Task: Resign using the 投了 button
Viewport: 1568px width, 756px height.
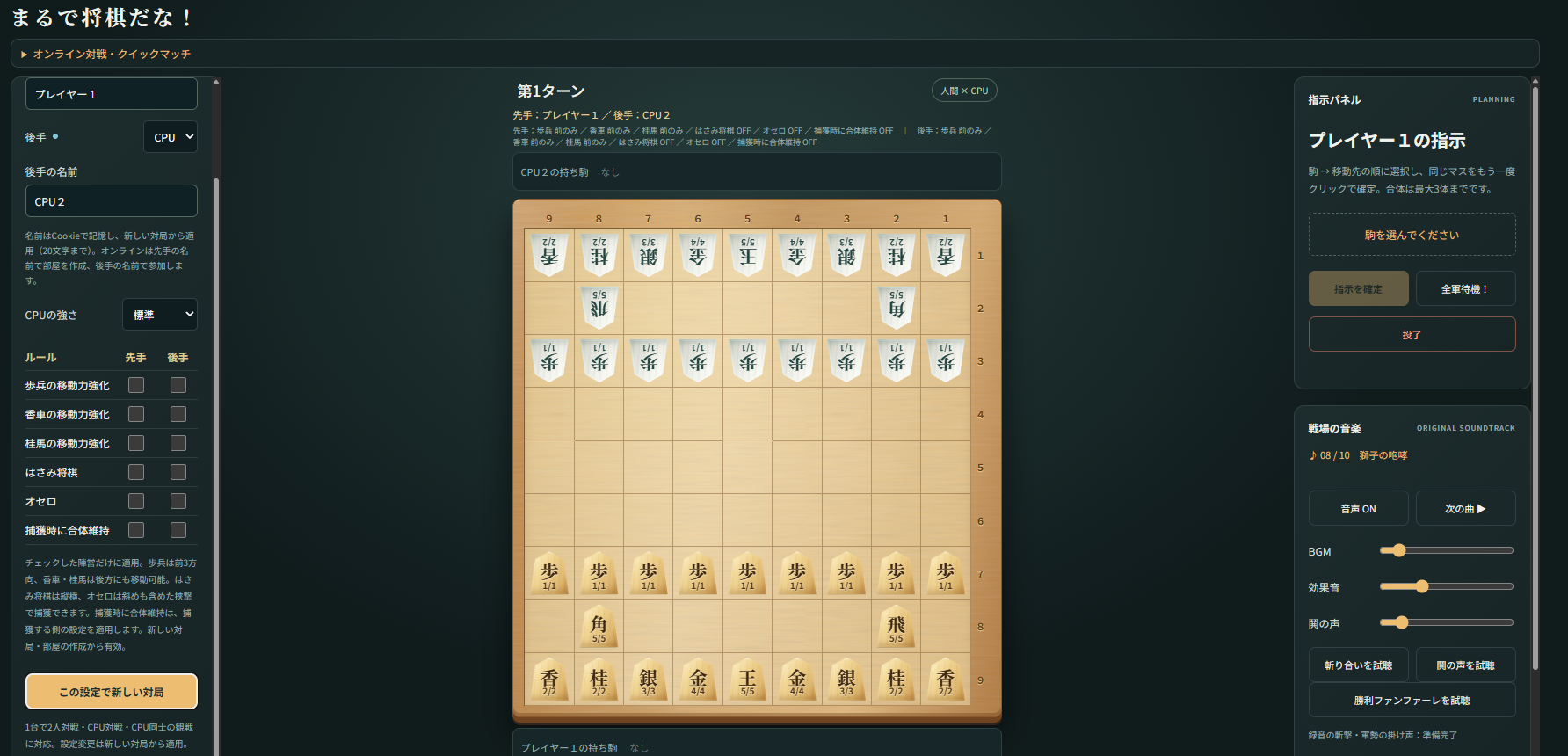Action: [x=1412, y=334]
